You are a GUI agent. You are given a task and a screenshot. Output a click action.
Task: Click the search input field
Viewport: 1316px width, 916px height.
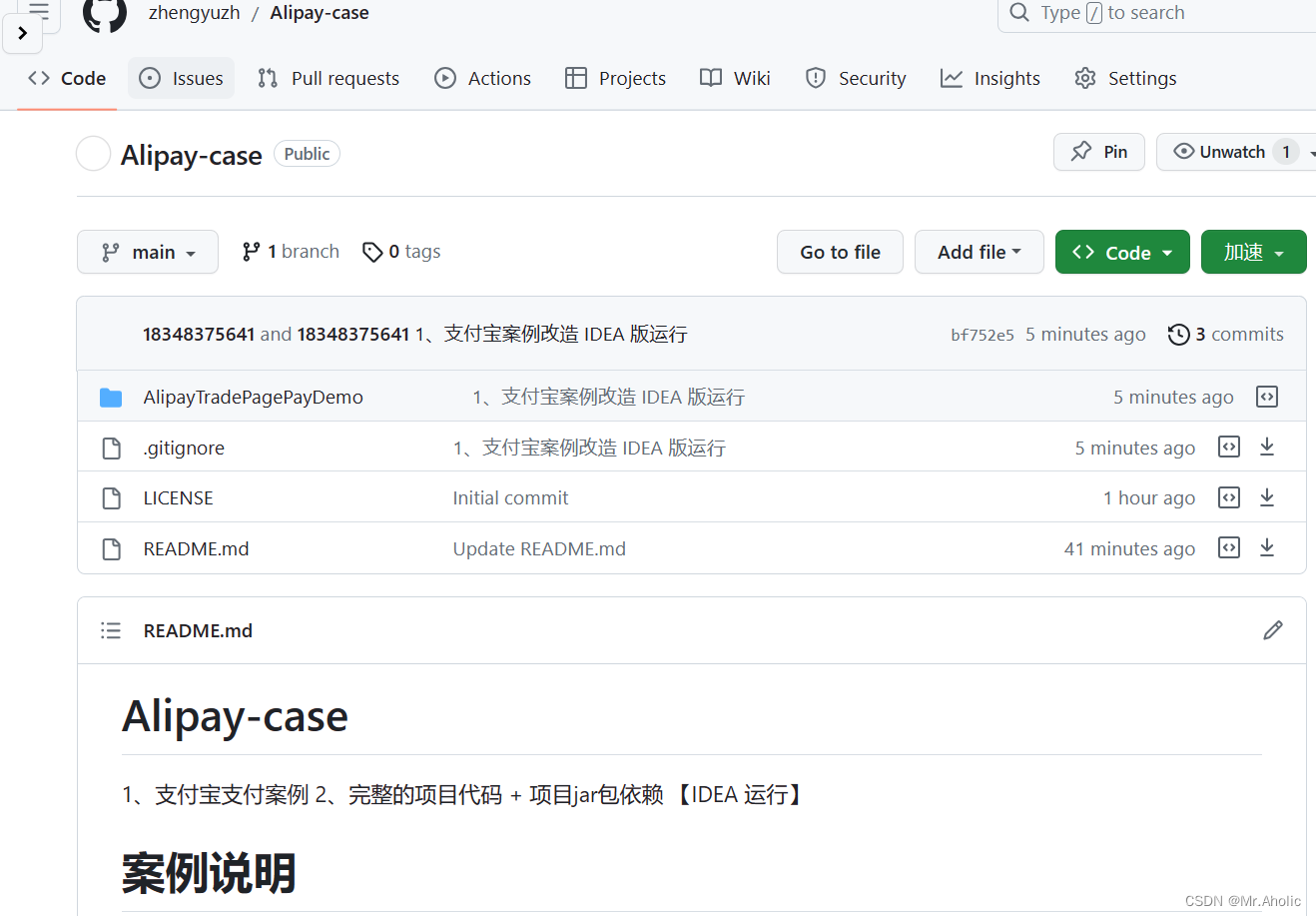click(1158, 13)
